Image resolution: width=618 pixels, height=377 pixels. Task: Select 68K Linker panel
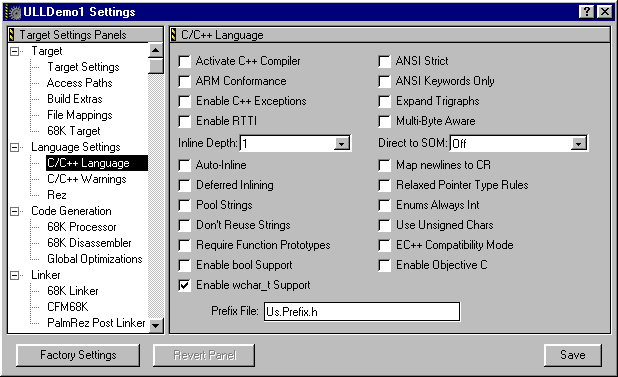pyautogui.click(x=73, y=291)
